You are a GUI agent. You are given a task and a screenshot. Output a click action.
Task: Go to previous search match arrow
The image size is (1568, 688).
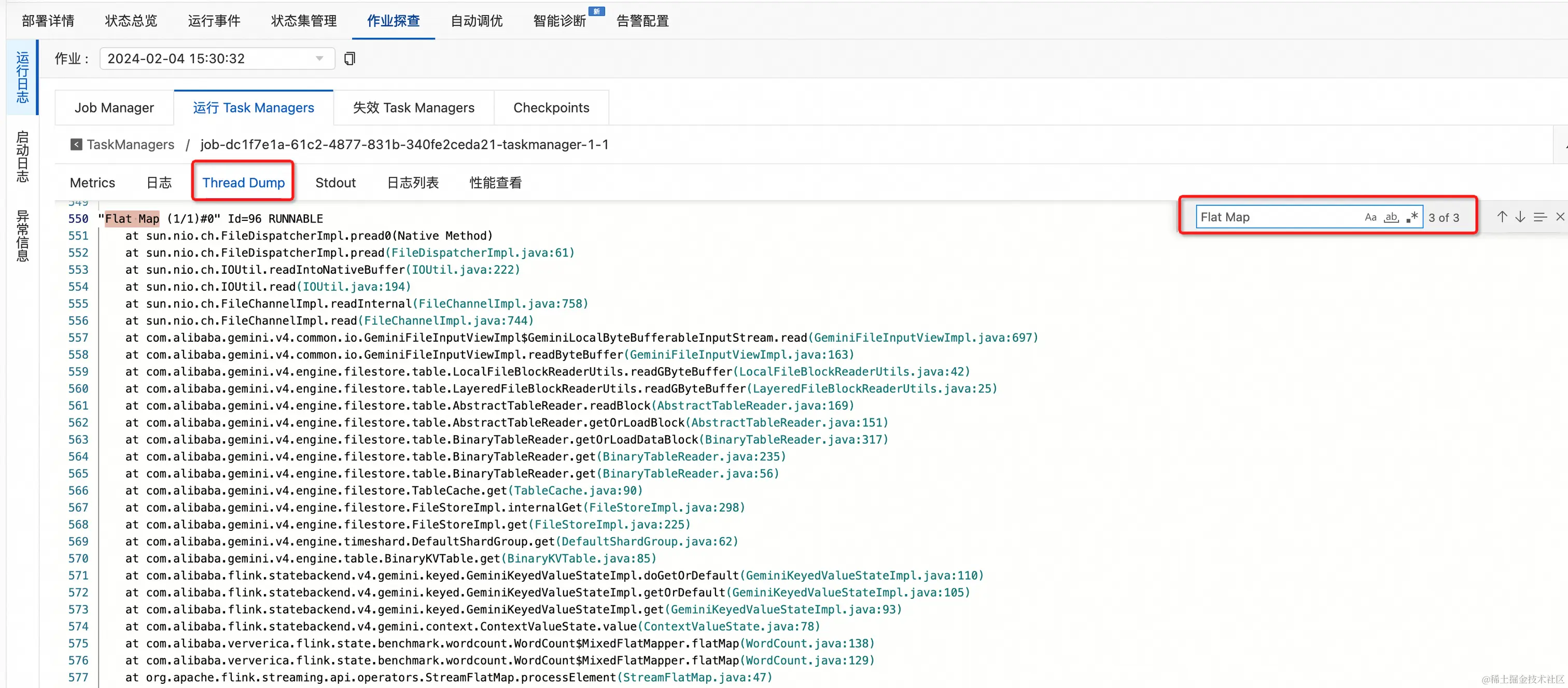[x=1502, y=217]
